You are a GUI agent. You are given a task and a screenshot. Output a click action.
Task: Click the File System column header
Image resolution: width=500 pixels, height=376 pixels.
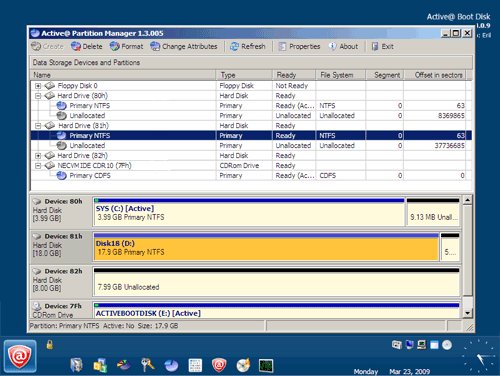click(340, 75)
